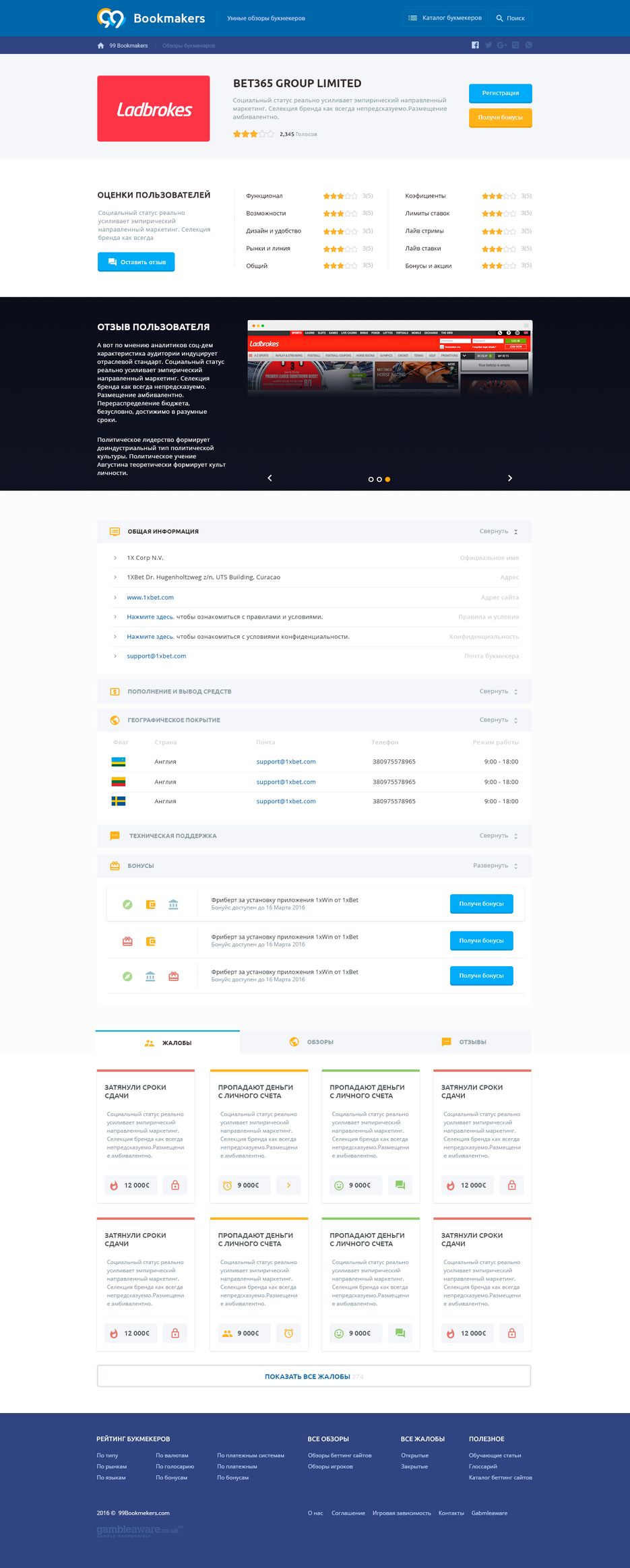The image size is (630, 1568).
Task: Click the gambleaware logo in footer
Action: click(139, 1530)
